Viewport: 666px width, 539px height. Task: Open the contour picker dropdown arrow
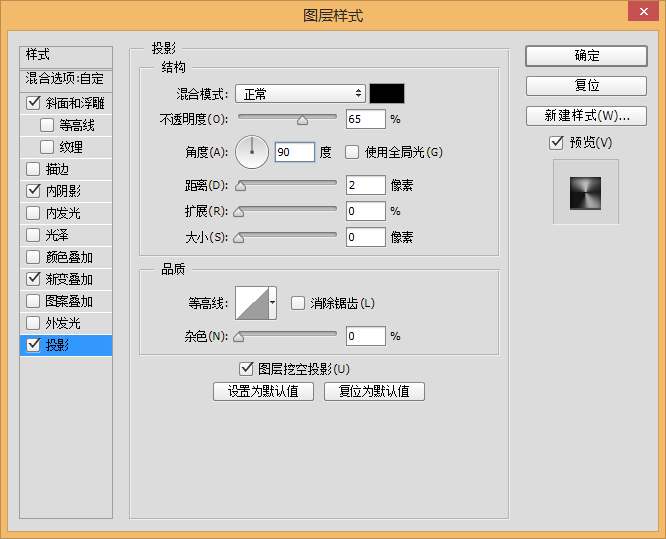tap(272, 303)
